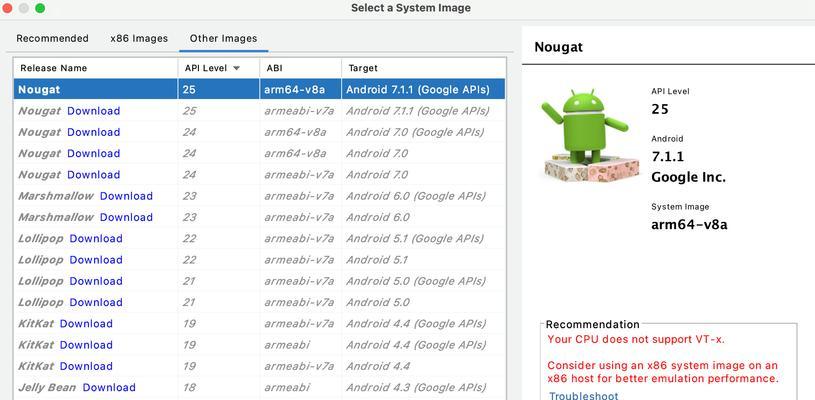This screenshot has width=815, height=400.
Task: Select the highlighted Nougat arm64-v8a row
Action: pyautogui.click(x=259, y=89)
